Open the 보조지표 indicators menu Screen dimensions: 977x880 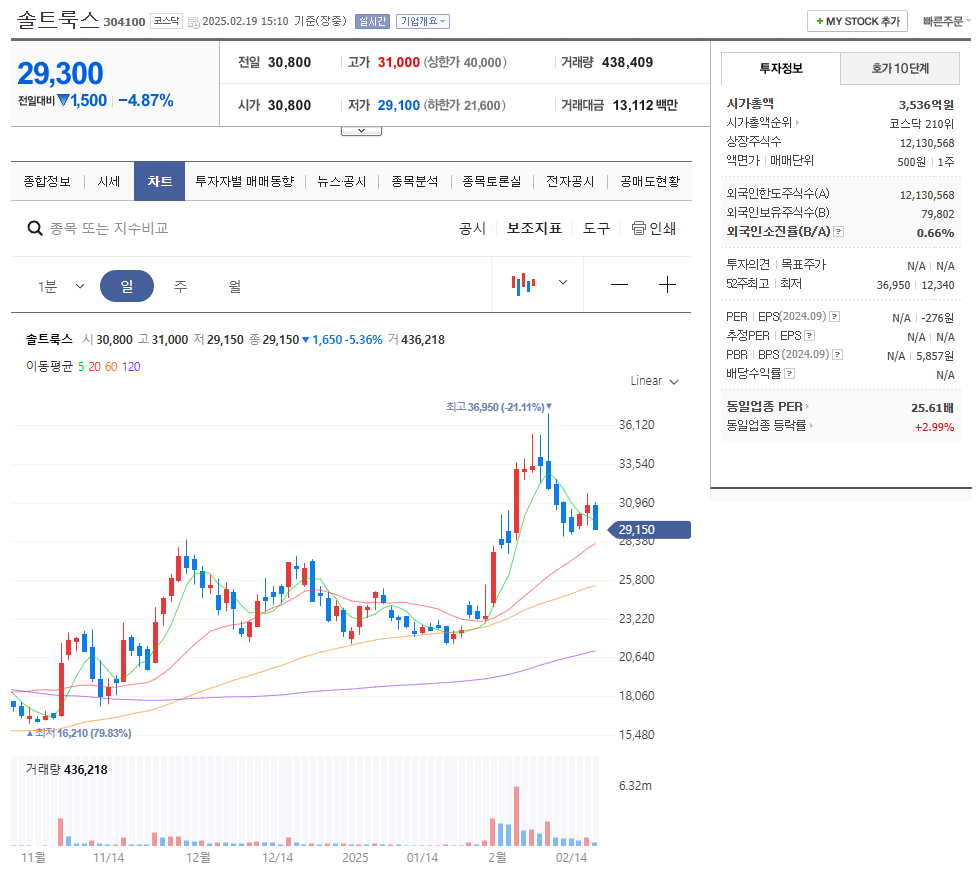[x=533, y=228]
